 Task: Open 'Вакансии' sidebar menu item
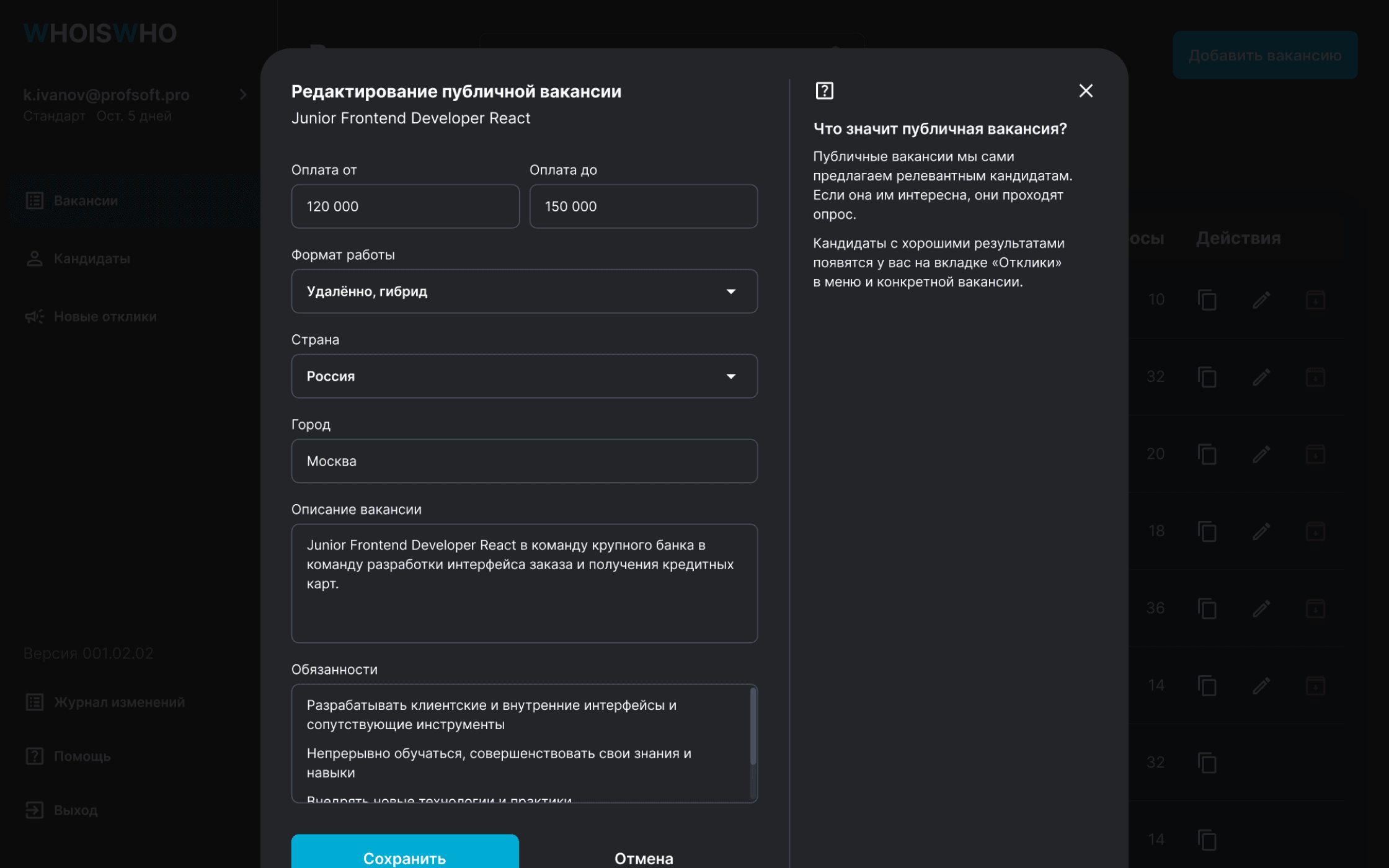point(135,201)
